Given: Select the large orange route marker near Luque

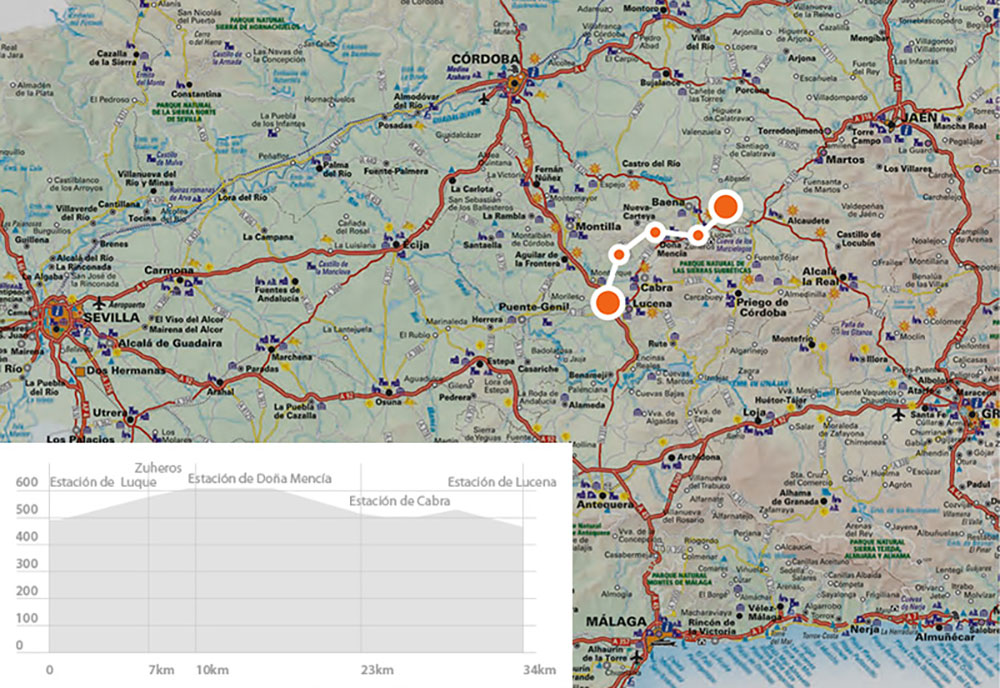Looking at the screenshot, I should pyautogui.click(x=725, y=207).
